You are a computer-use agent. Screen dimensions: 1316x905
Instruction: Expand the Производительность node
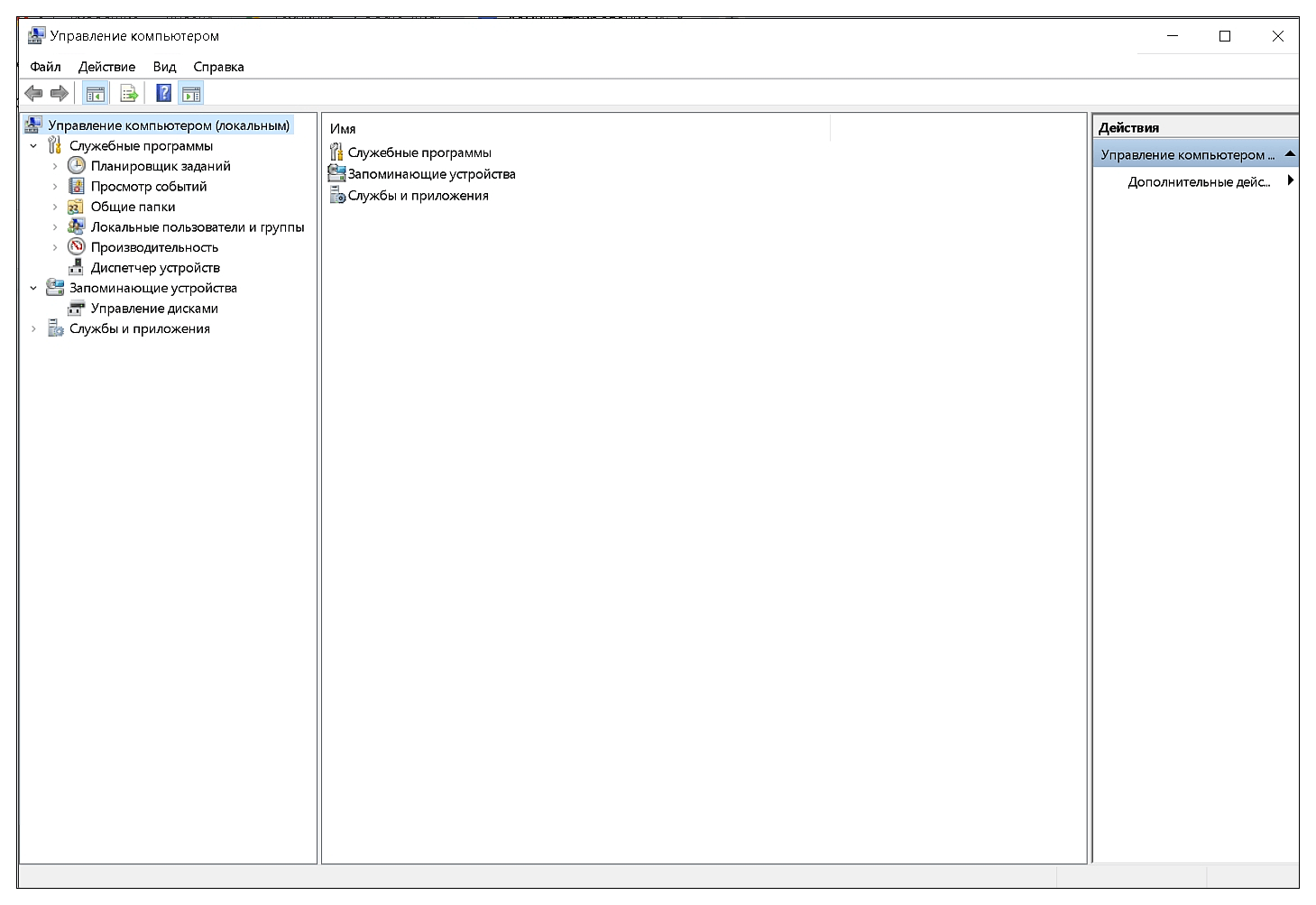55,247
